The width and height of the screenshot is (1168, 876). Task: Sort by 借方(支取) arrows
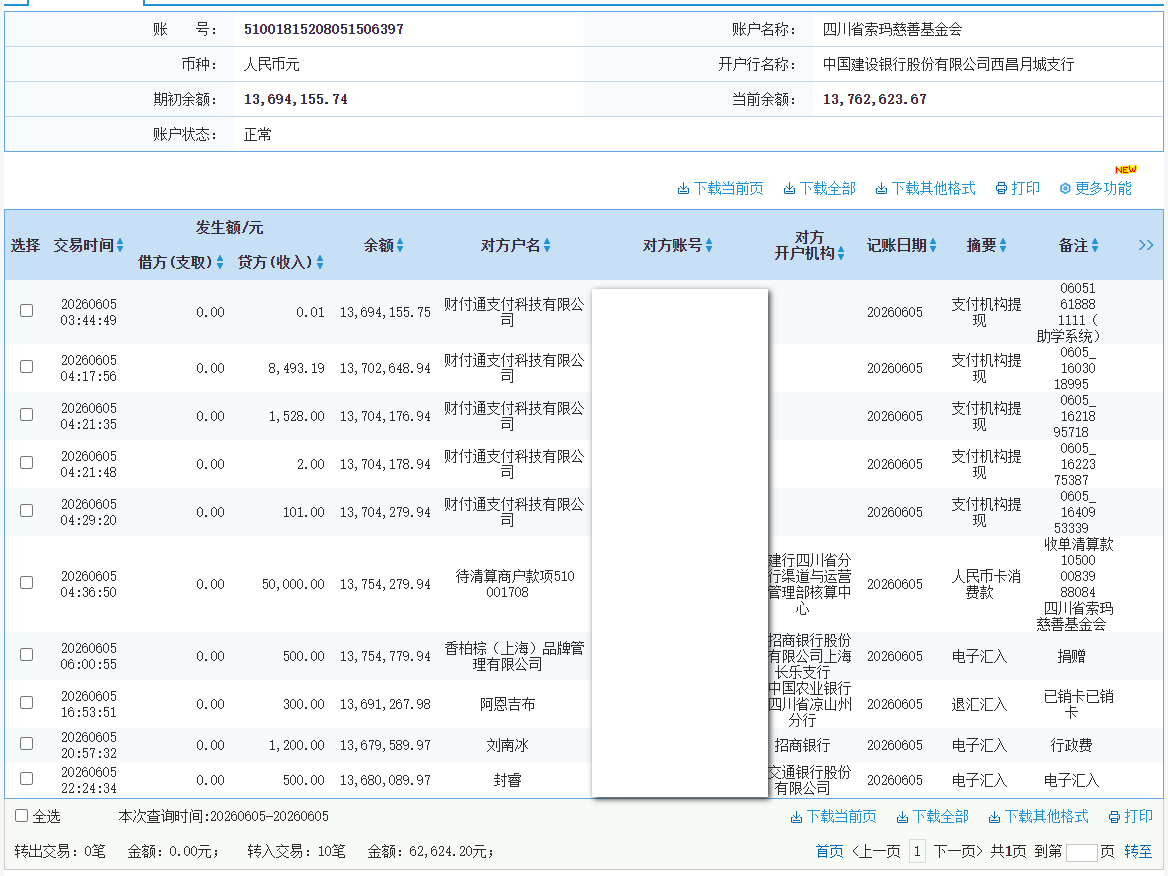click(x=220, y=262)
